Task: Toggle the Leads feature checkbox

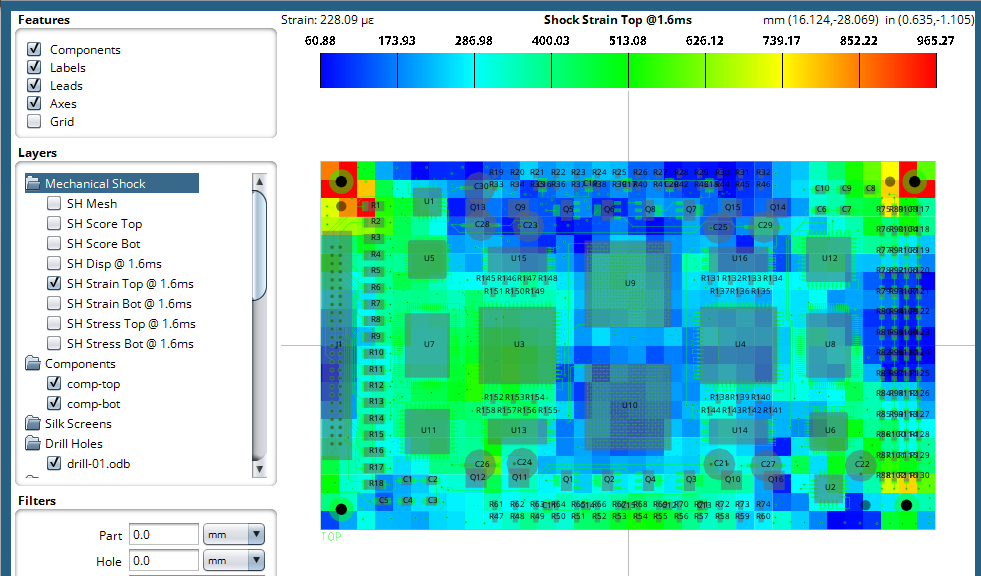Action: [x=34, y=85]
